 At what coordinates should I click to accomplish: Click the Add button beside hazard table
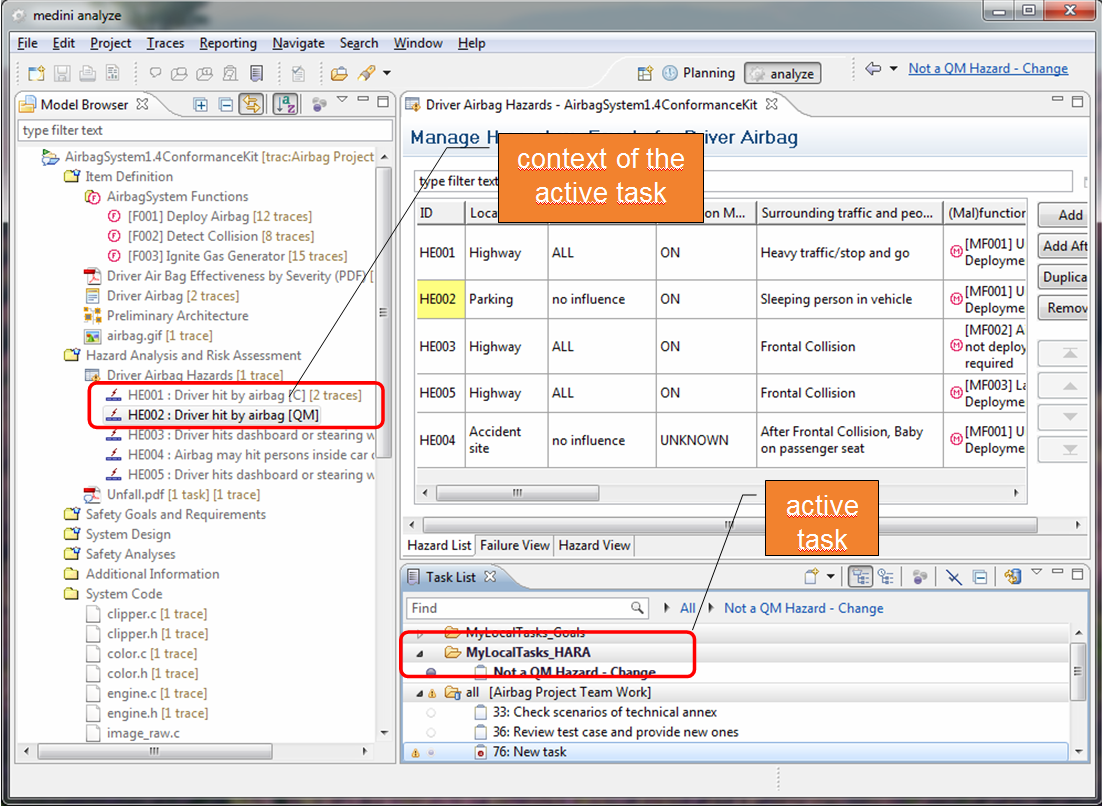click(x=1070, y=215)
